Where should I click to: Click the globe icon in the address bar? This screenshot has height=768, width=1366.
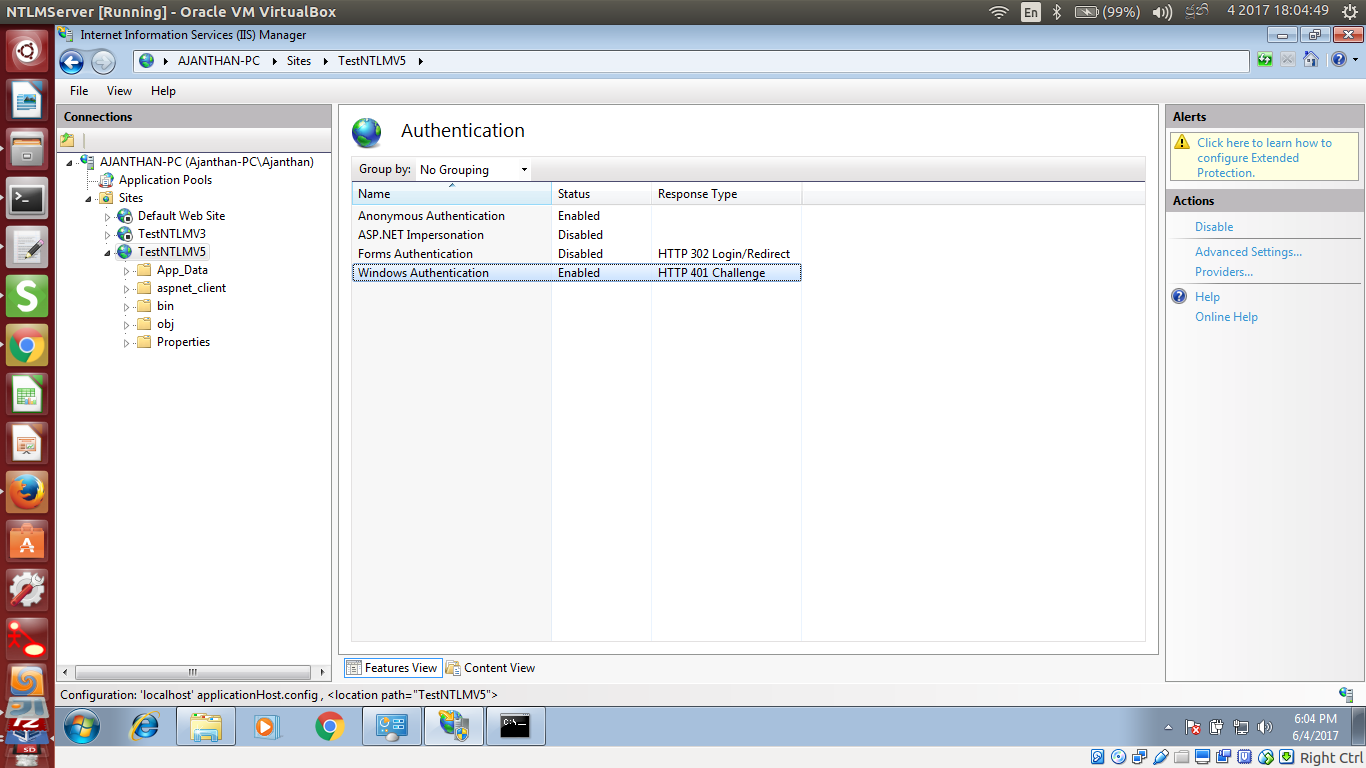pyautogui.click(x=148, y=61)
